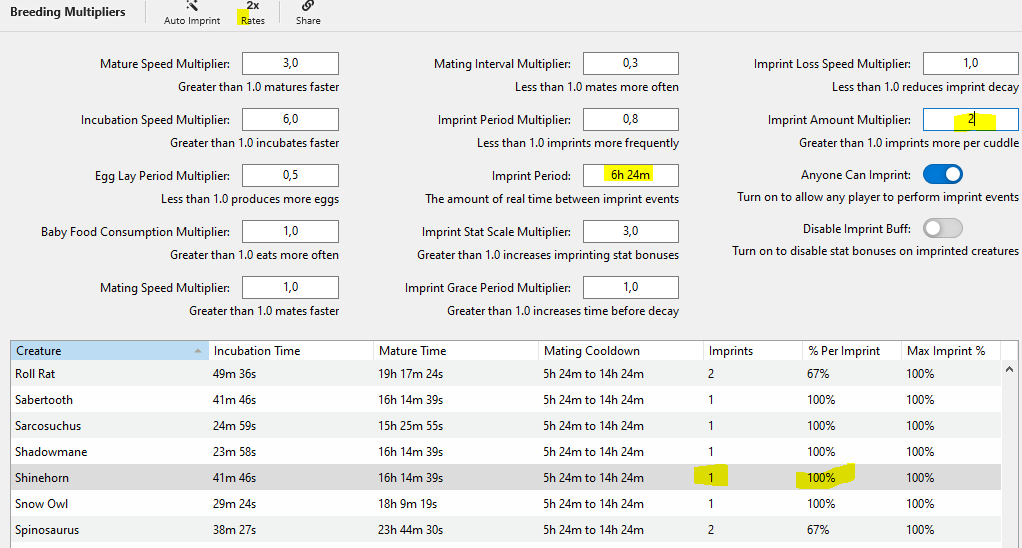Edit the Egg Lay Period Multiplier field
The width and height of the screenshot is (1022, 548).
[290, 176]
